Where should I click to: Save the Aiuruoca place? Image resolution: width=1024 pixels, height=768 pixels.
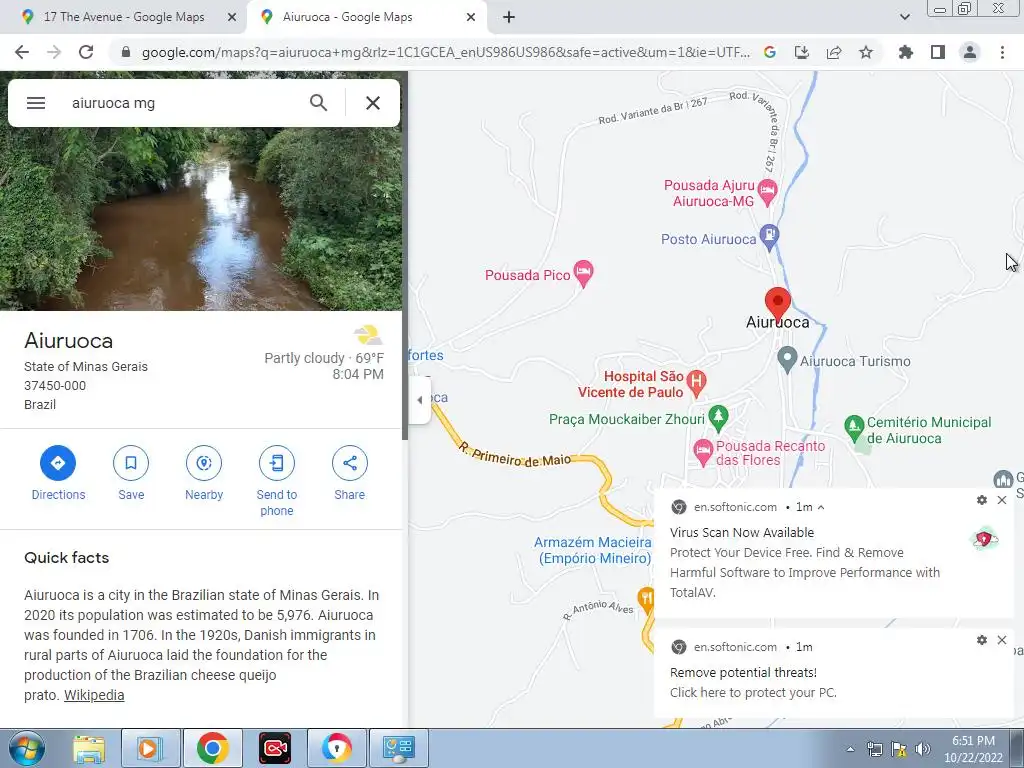(x=131, y=463)
